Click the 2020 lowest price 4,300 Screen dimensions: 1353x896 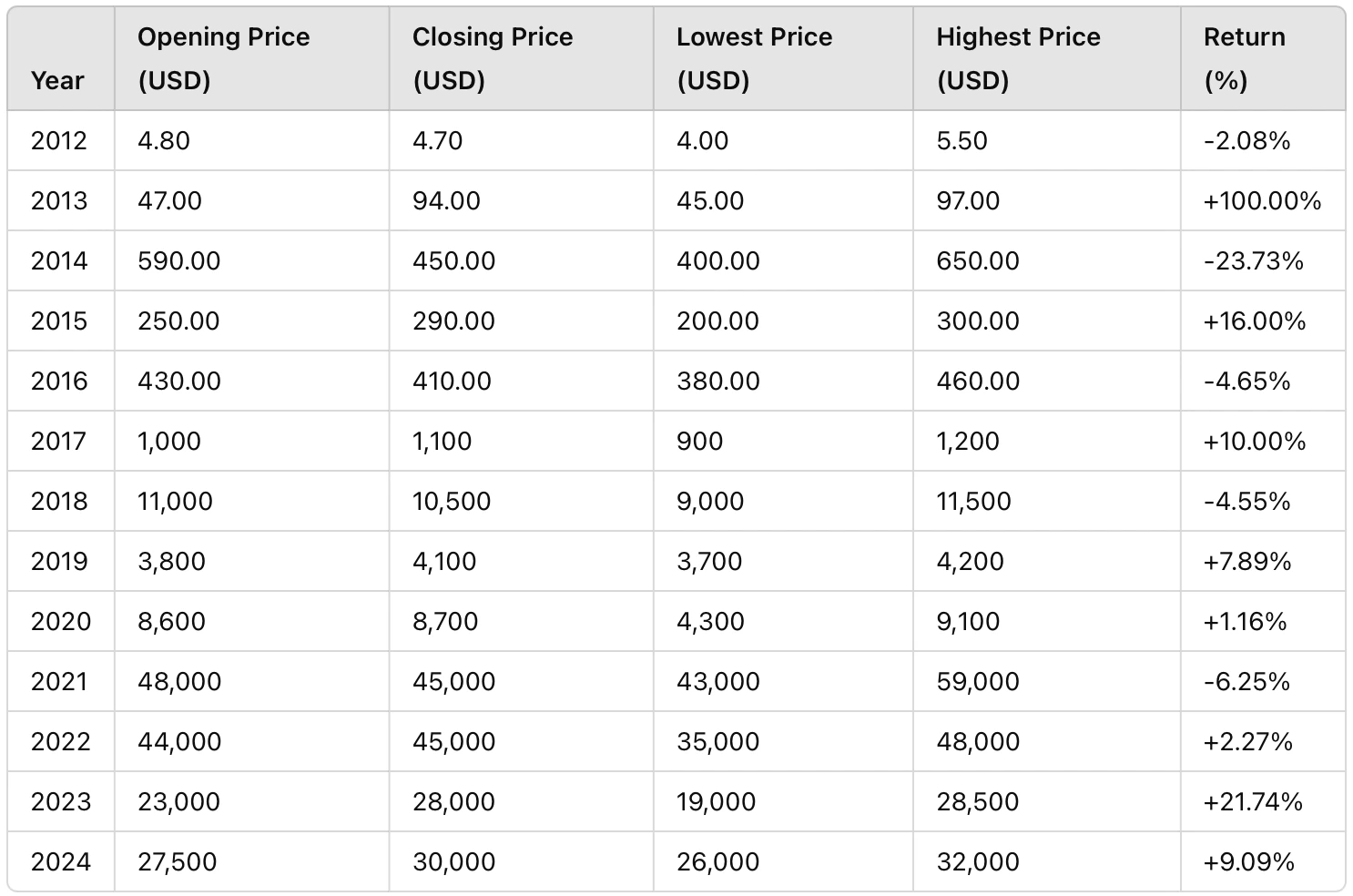click(x=710, y=622)
